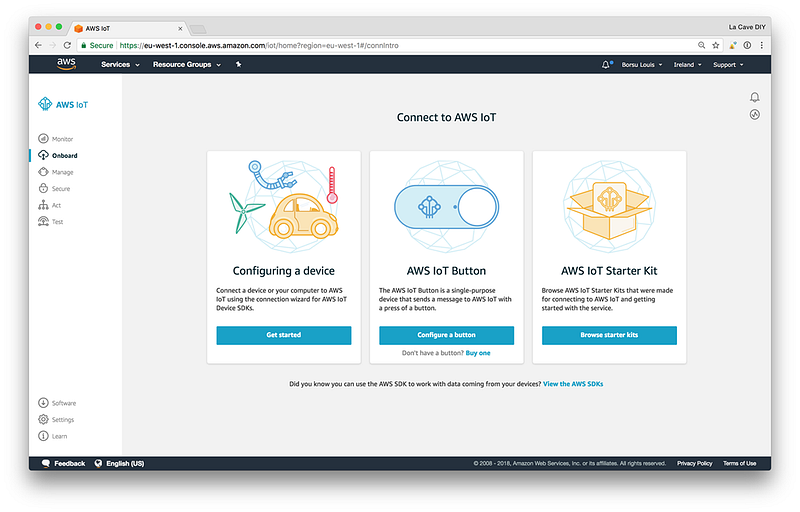
Task: Click the Starter Kit box illustration
Action: (609, 206)
